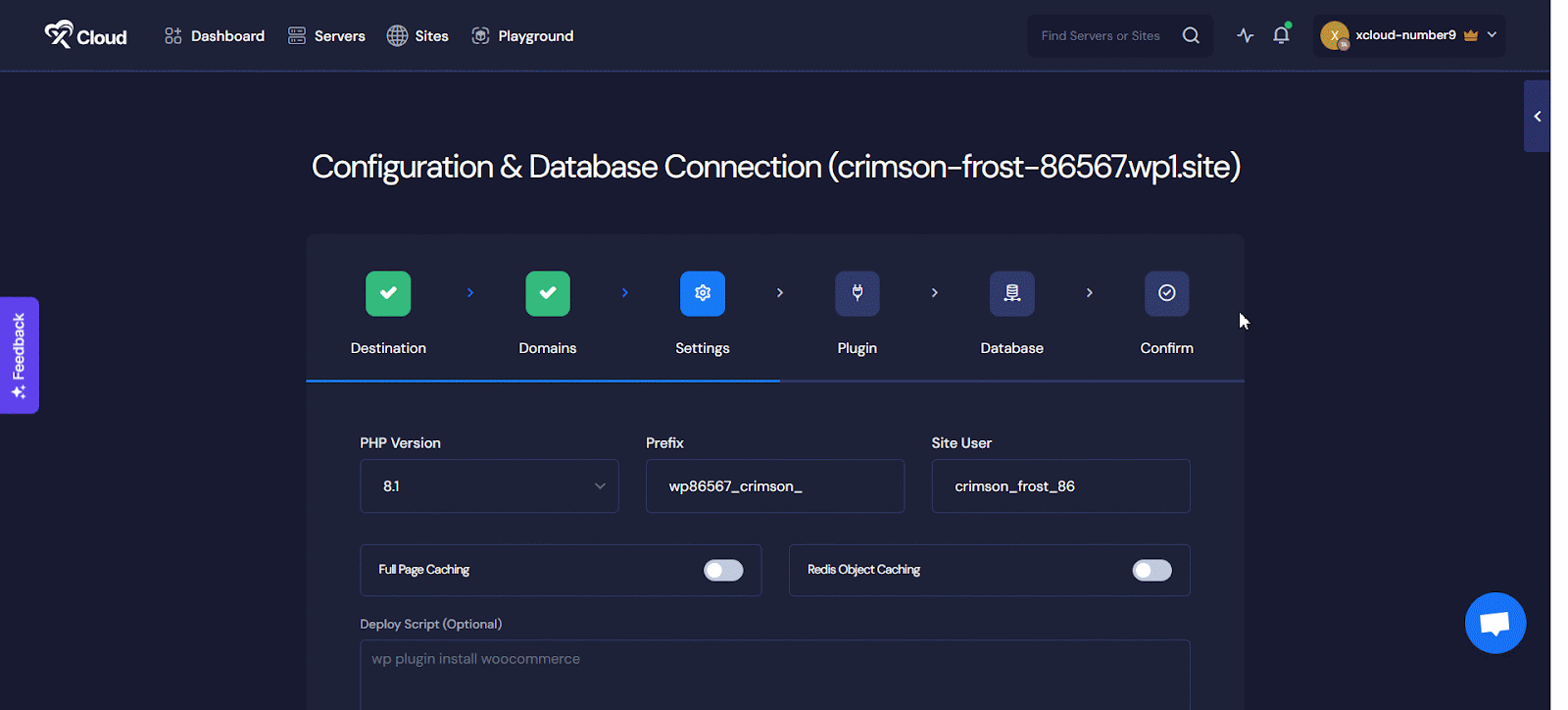Select the Plugin step icon
Image resolution: width=1568 pixels, height=710 pixels.
click(857, 293)
